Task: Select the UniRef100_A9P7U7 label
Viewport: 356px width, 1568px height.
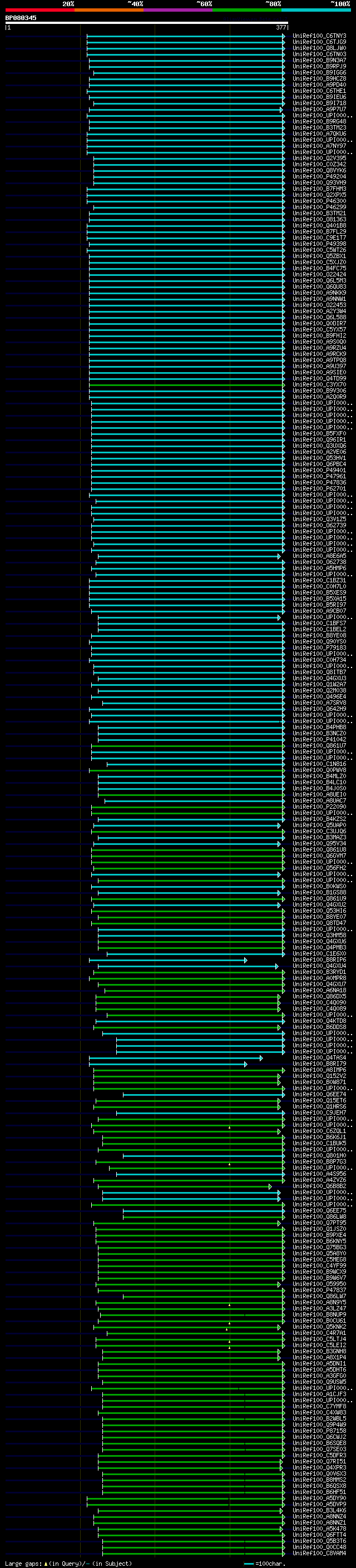Action: tap(319, 110)
